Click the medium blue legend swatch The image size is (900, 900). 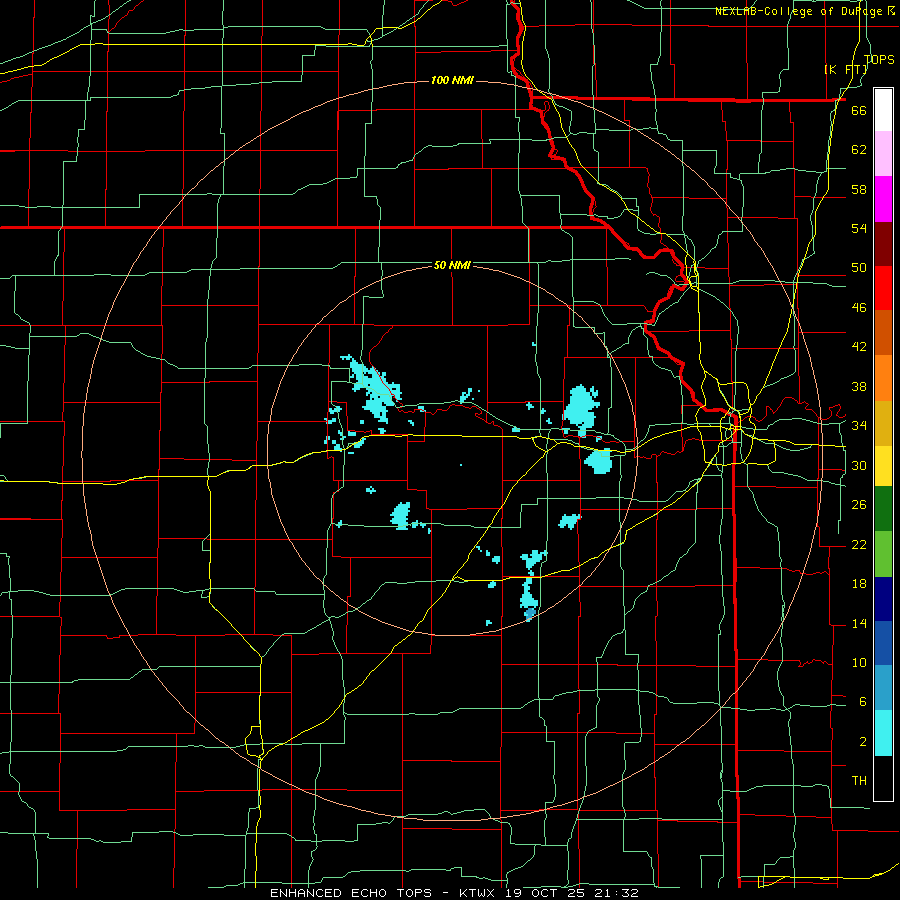click(883, 643)
